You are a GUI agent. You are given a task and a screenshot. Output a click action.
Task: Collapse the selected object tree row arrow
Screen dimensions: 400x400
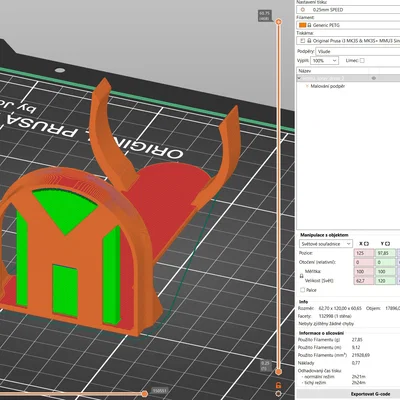click(x=299, y=78)
